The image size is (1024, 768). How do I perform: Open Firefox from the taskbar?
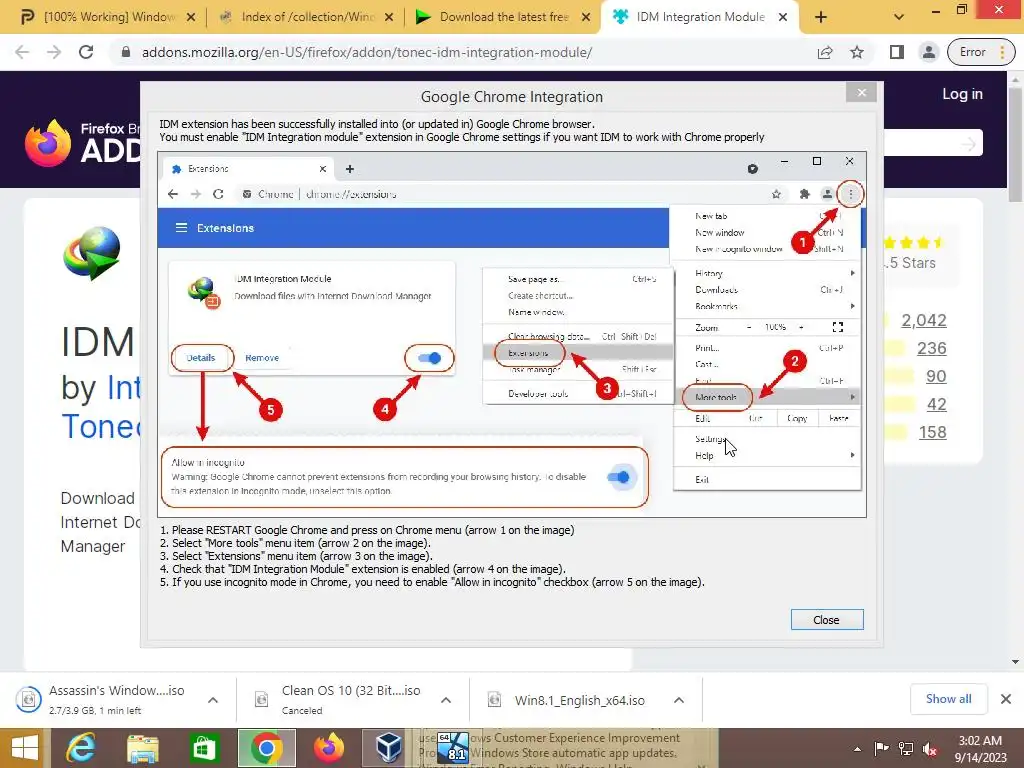[328, 748]
